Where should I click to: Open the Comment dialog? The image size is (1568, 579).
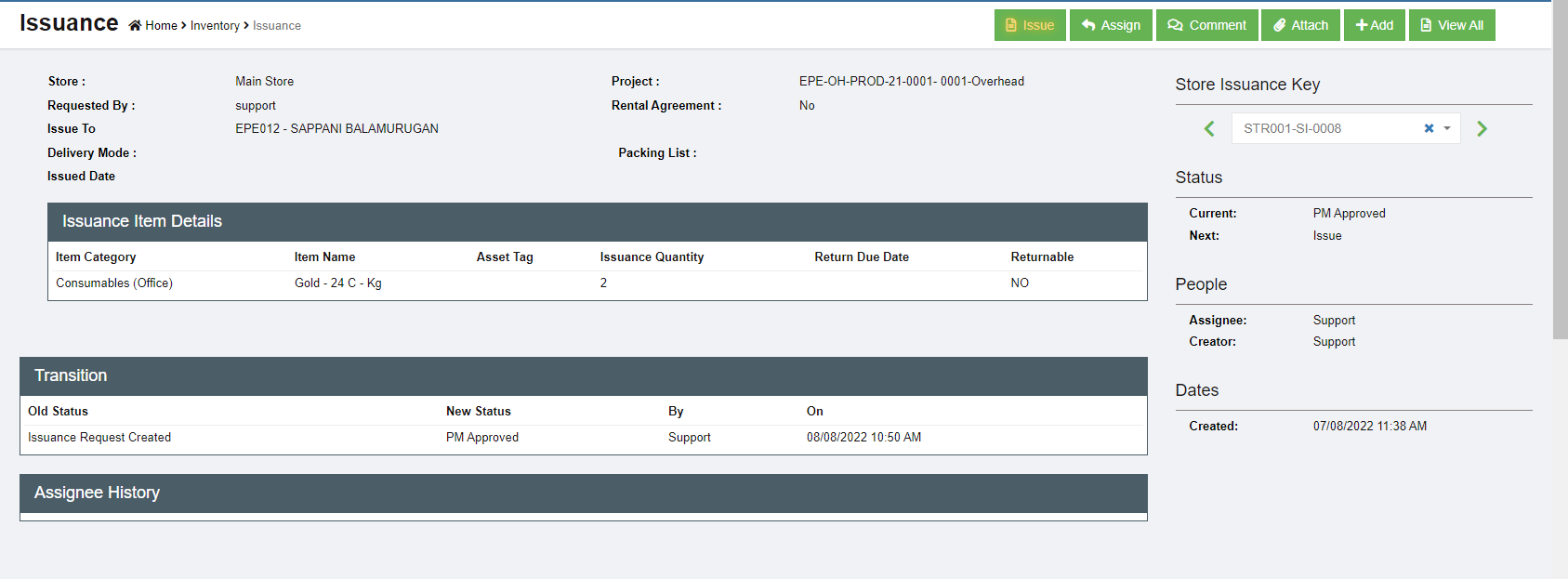click(x=1206, y=25)
